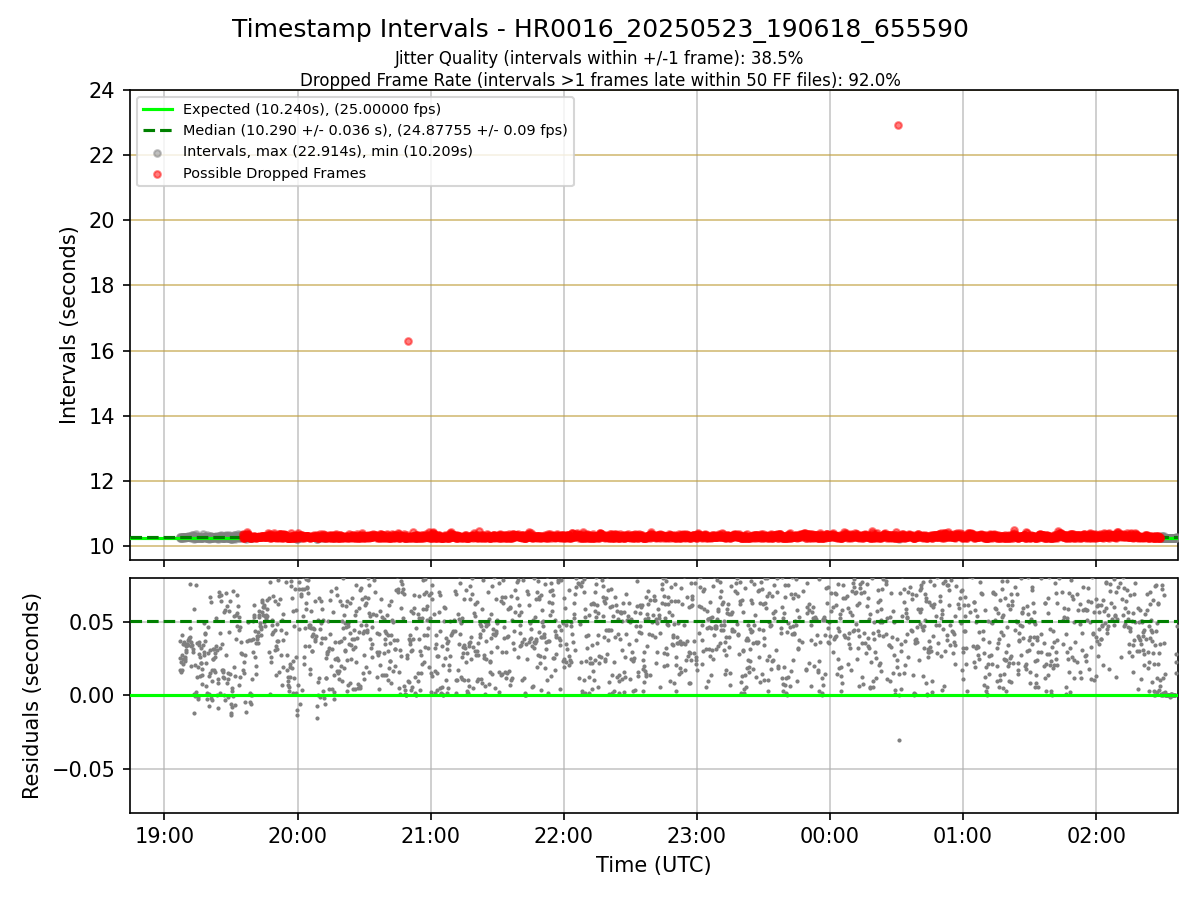Image resolution: width=1200 pixels, height=900 pixels.
Task: Click the red dot legend marker
Action: coord(159,173)
